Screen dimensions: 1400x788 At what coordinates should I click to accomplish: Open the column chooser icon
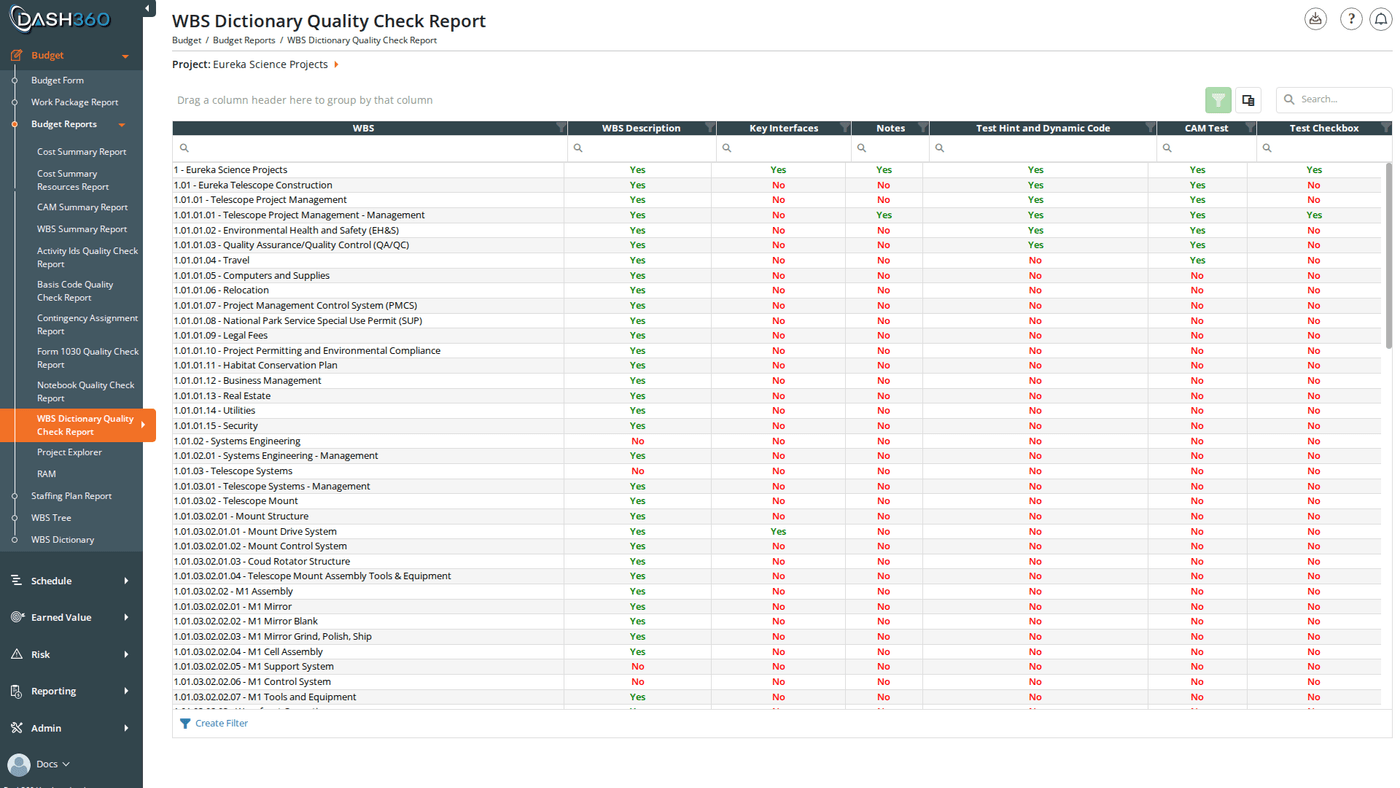pyautogui.click(x=1248, y=100)
